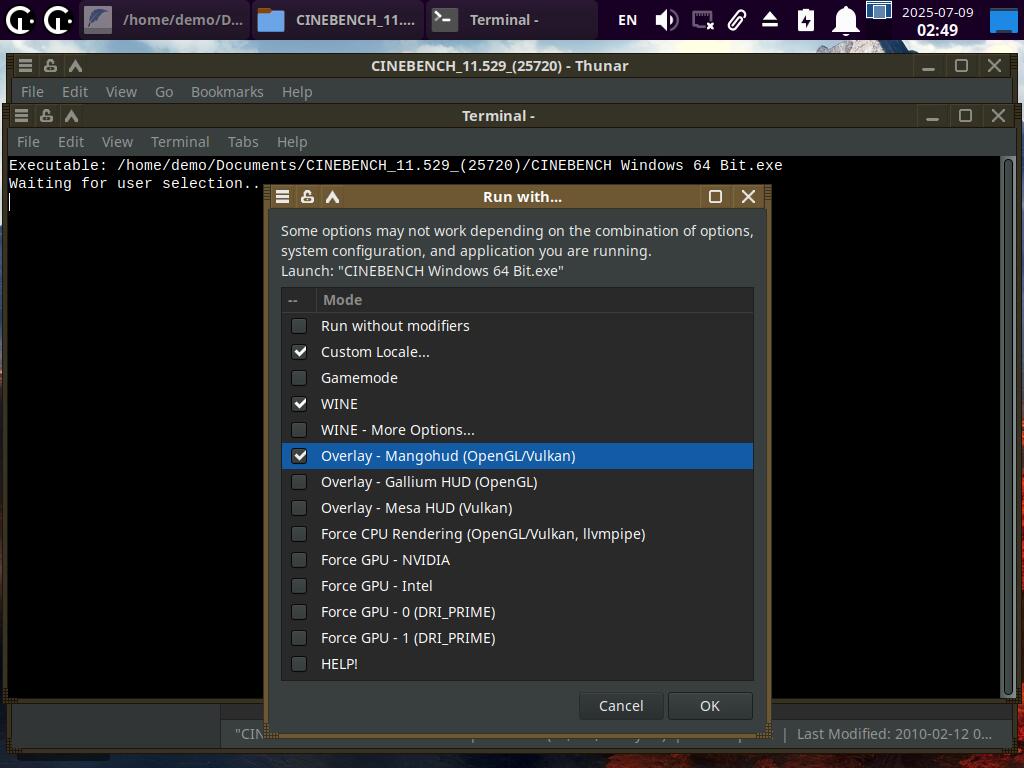Image resolution: width=1024 pixels, height=768 pixels.
Task: Click the Terminal title bar pin icon
Action: (46, 116)
